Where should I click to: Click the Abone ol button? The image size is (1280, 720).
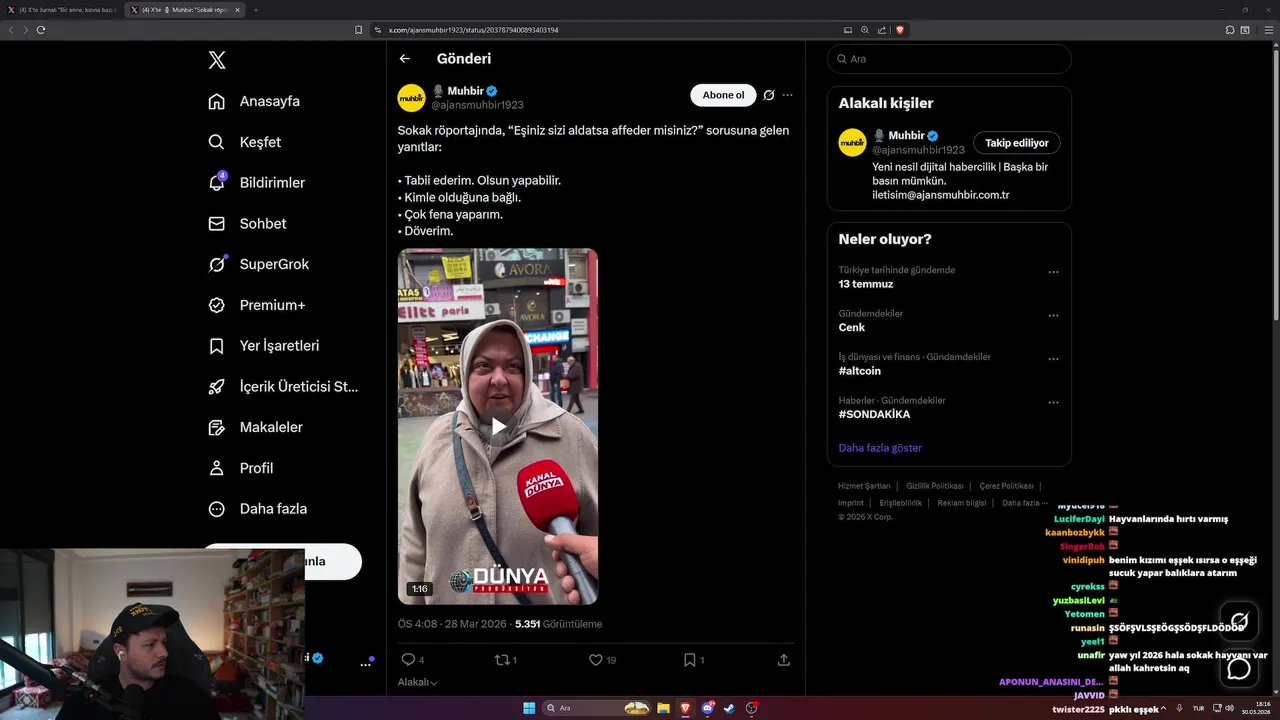click(x=723, y=95)
